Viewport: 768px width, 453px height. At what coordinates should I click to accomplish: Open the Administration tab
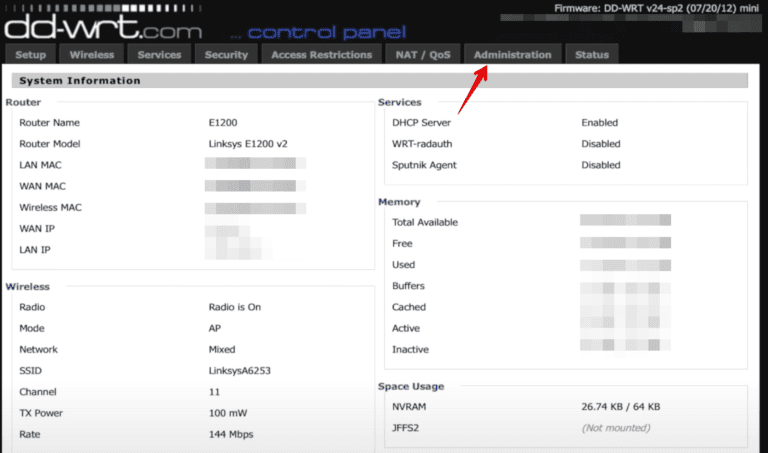point(512,54)
